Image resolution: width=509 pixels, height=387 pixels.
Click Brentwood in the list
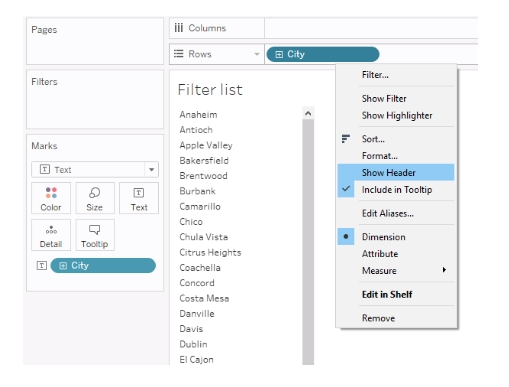pyautogui.click(x=203, y=176)
